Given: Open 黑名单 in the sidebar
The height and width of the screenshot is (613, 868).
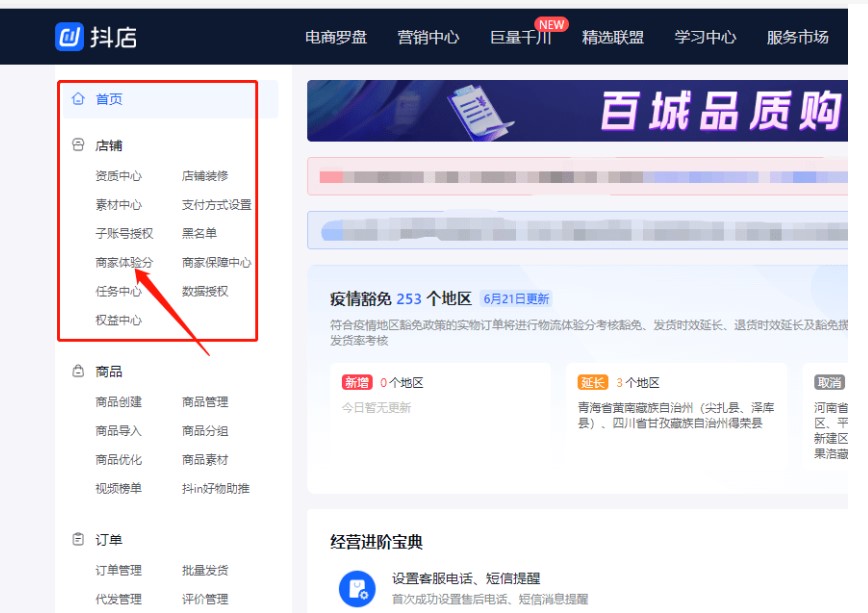Looking at the screenshot, I should click(x=199, y=233).
